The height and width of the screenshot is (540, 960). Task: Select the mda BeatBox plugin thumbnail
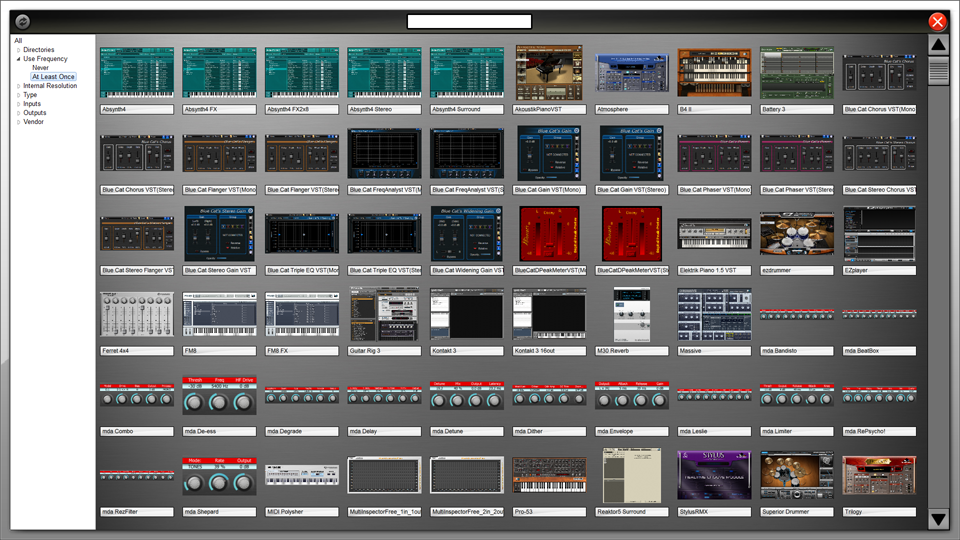click(879, 315)
